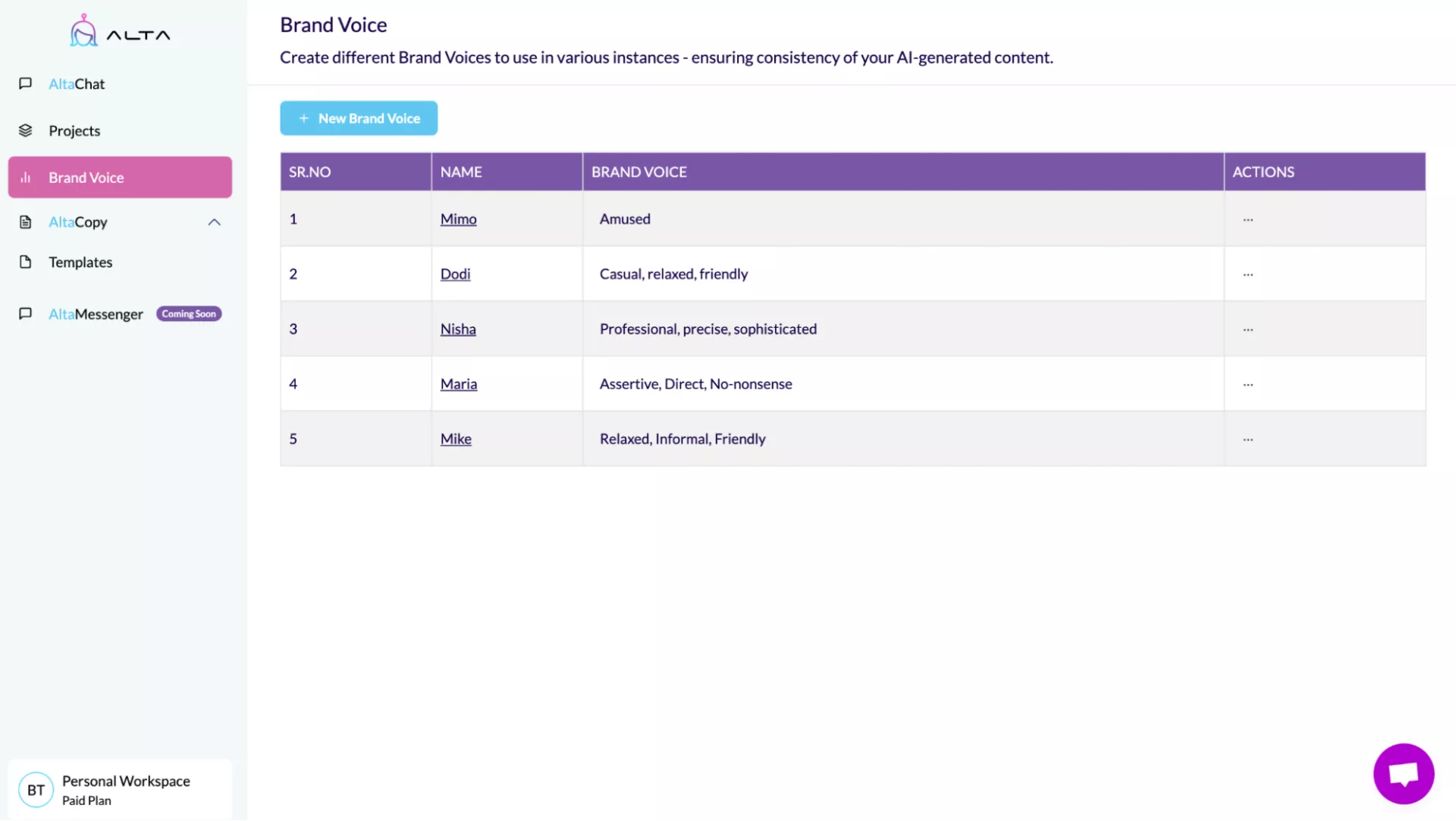Open actions menu for Mike row
The image size is (1456, 821).
pyautogui.click(x=1247, y=439)
